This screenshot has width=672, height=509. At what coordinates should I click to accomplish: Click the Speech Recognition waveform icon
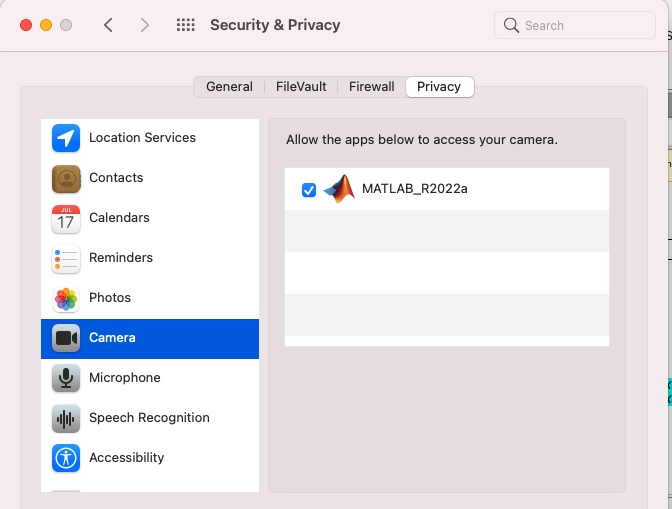click(66, 418)
